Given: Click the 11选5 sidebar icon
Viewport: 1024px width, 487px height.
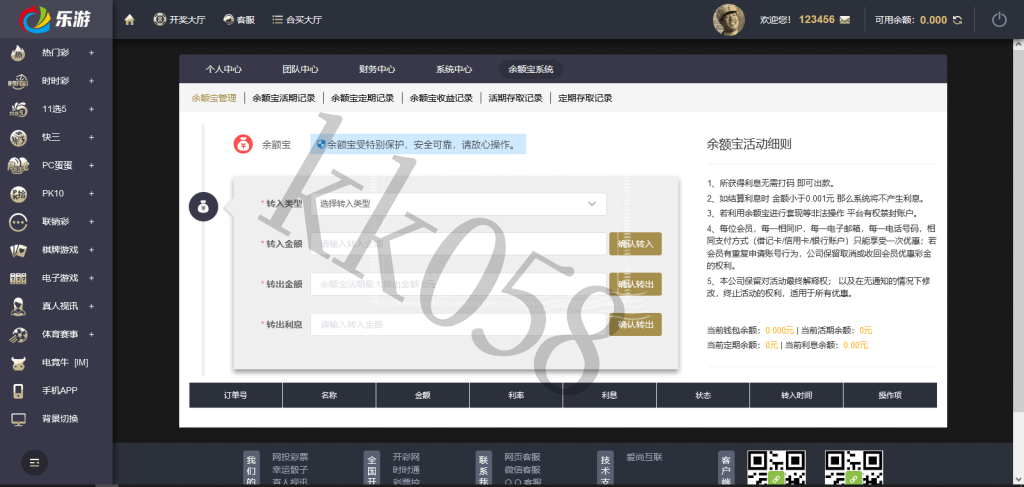Looking at the screenshot, I should (18, 109).
